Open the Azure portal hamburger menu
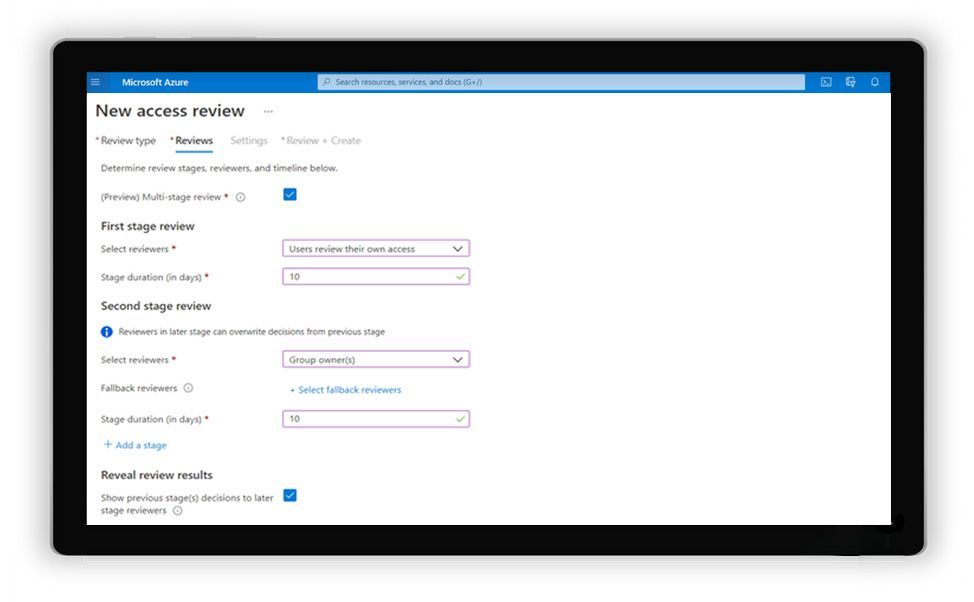The image size is (974, 602). [95, 82]
